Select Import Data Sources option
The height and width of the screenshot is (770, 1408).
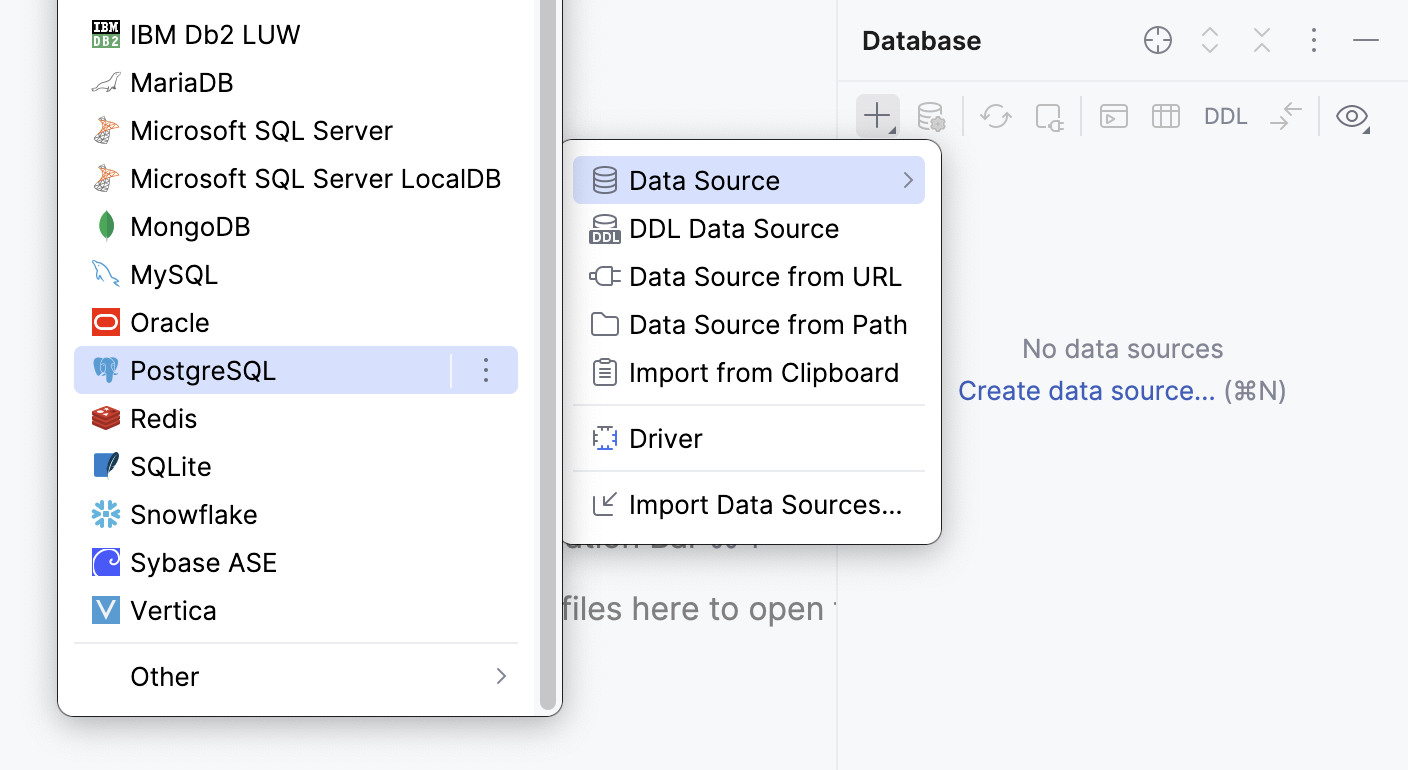(764, 504)
